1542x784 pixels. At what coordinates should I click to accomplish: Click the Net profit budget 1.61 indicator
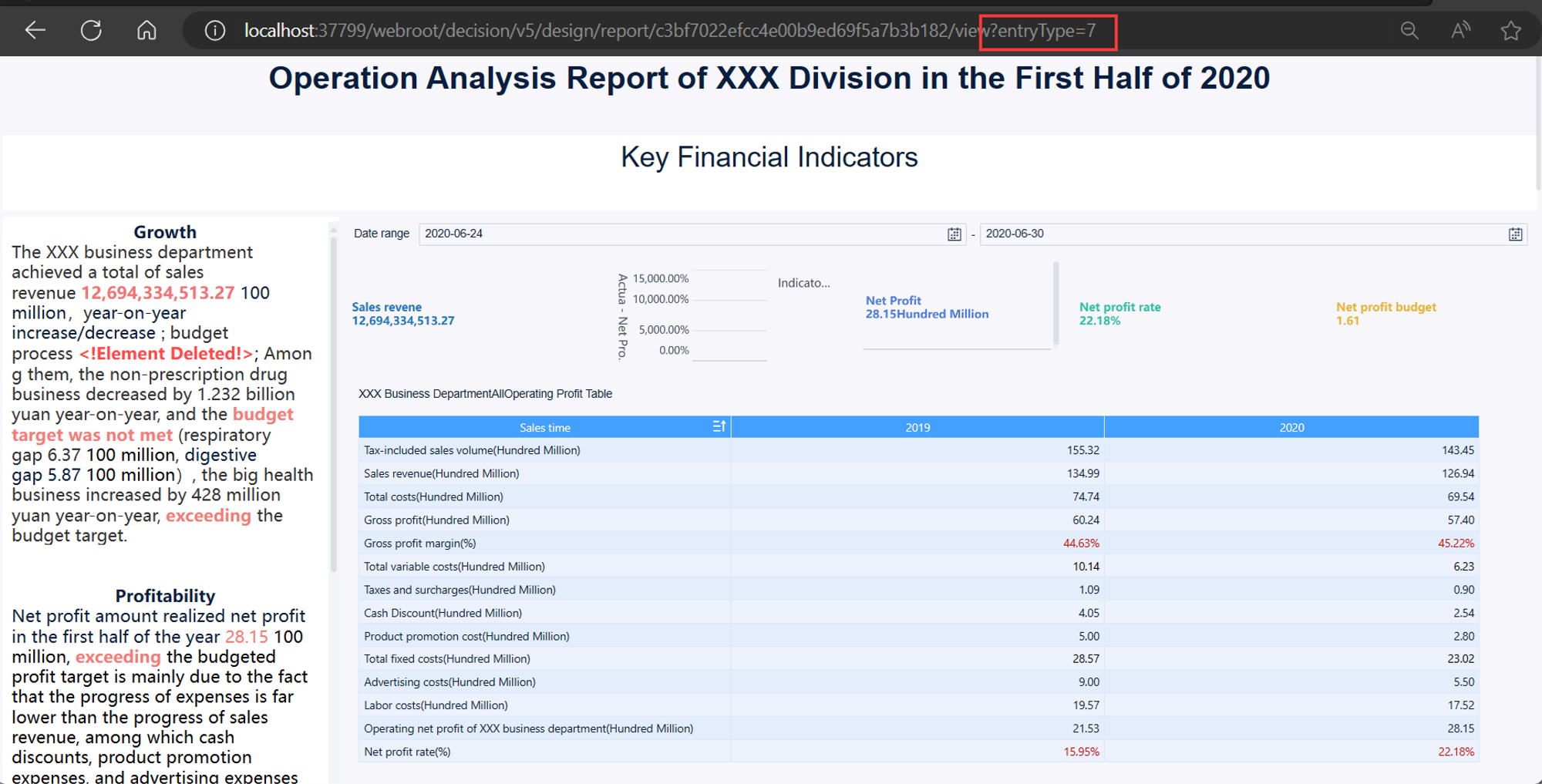click(1385, 314)
